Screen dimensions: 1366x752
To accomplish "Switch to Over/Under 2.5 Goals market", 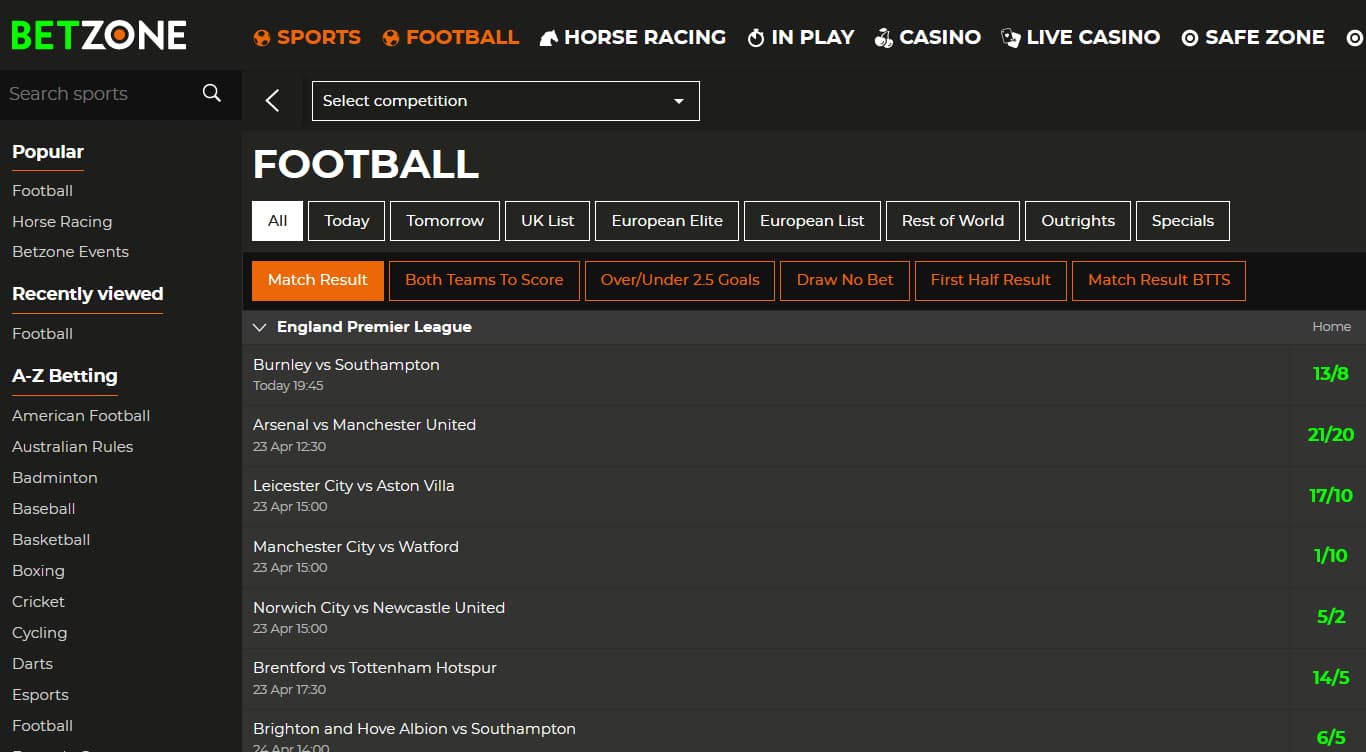I will point(680,280).
